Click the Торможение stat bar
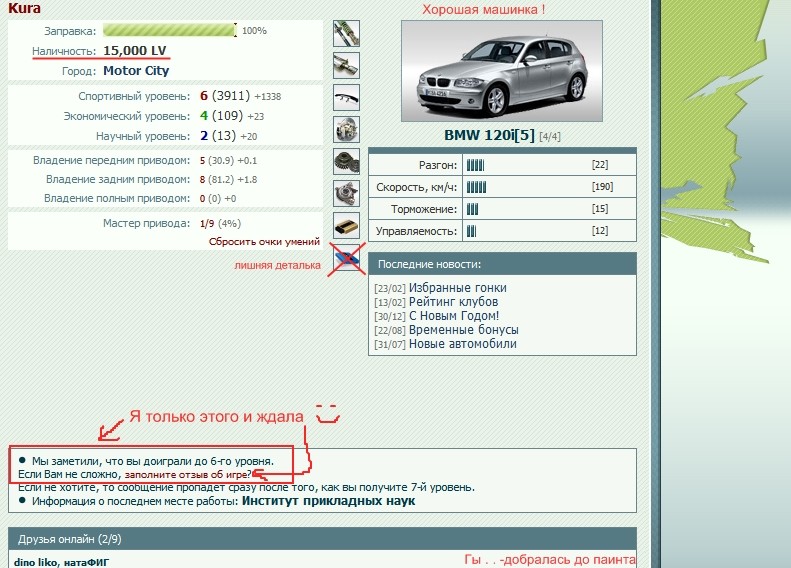The image size is (791, 568). point(472,209)
